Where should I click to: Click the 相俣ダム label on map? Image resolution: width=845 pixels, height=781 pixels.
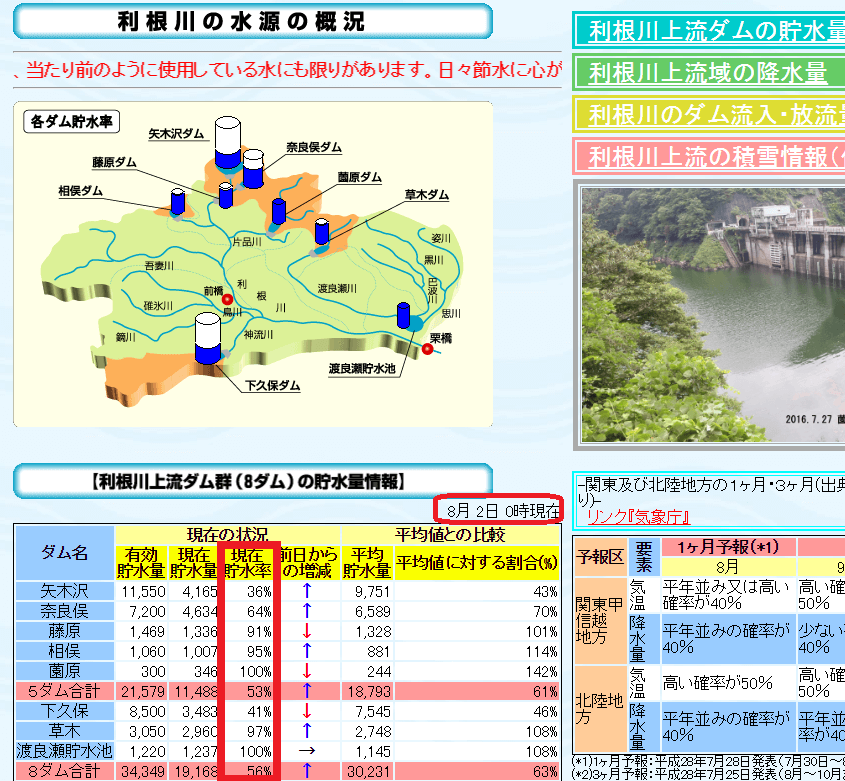tap(80, 191)
